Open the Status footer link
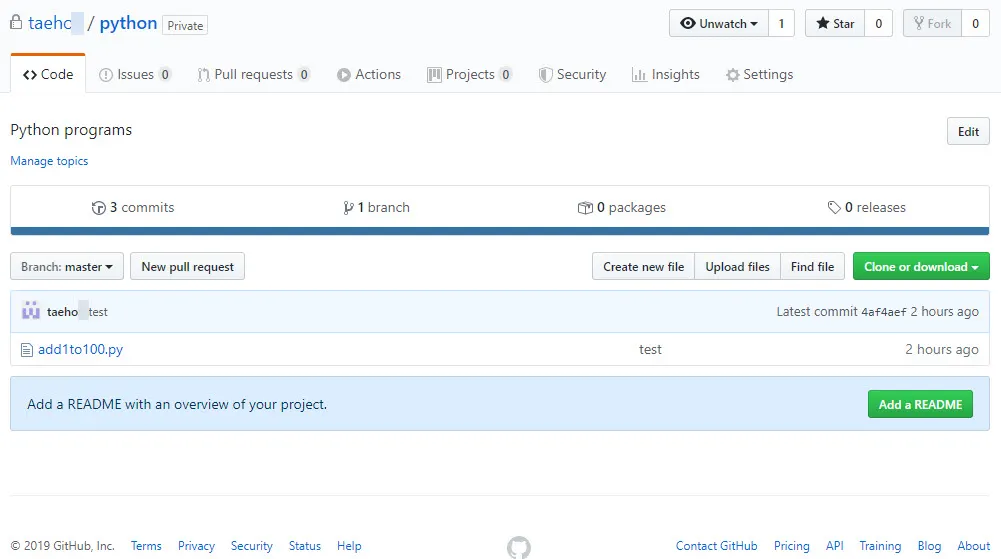The height and width of the screenshot is (559, 1001). coord(305,546)
